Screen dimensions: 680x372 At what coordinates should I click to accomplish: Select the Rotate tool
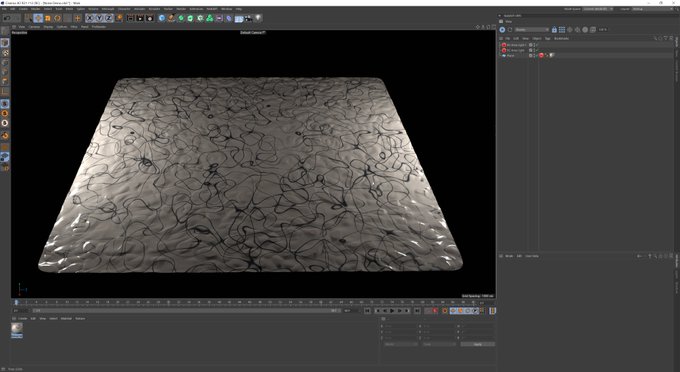(x=57, y=18)
